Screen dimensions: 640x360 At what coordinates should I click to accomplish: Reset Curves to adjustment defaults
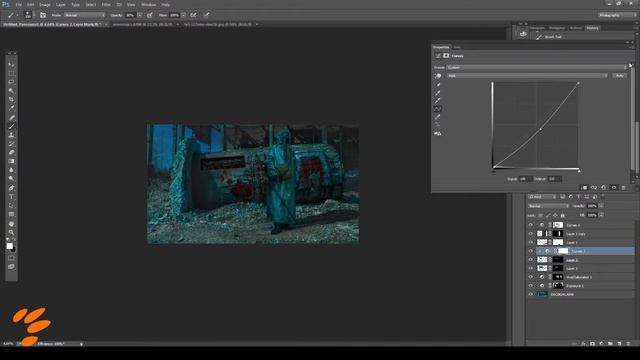click(x=603, y=188)
